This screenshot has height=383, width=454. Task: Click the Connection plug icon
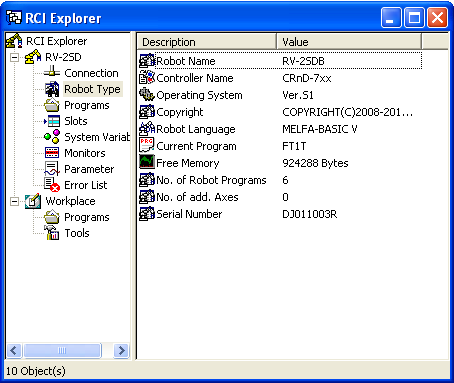(x=52, y=73)
